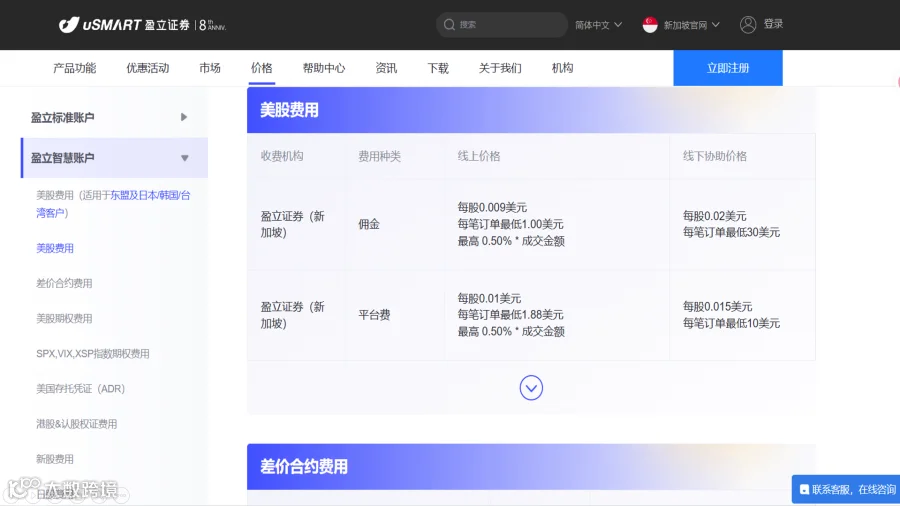The image size is (900, 506).
Task: Open 差价合约费用 sidebar link
Action: point(64,283)
